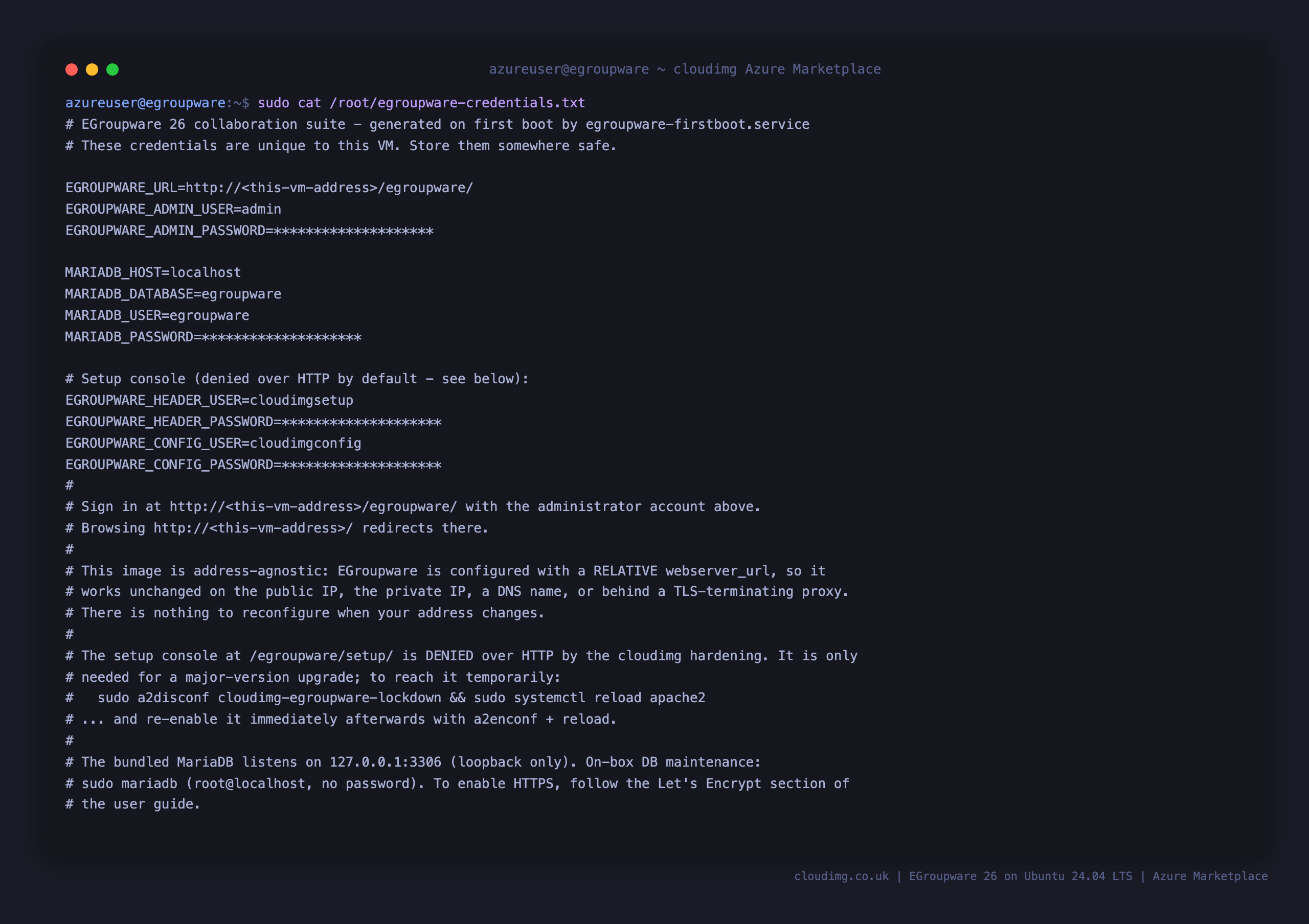Click the footer caption beginning 'cloudimg.co.uk | EGroupware 26'

(1031, 876)
